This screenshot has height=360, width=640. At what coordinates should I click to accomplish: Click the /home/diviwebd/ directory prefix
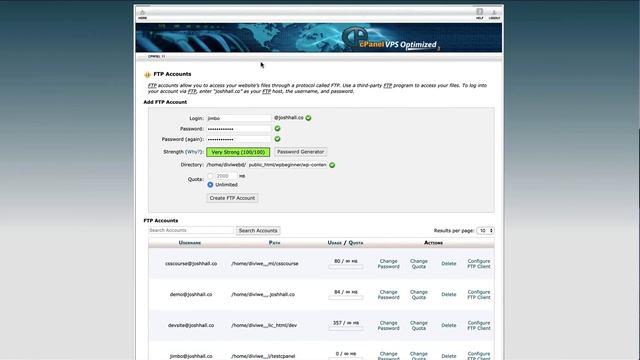226,165
